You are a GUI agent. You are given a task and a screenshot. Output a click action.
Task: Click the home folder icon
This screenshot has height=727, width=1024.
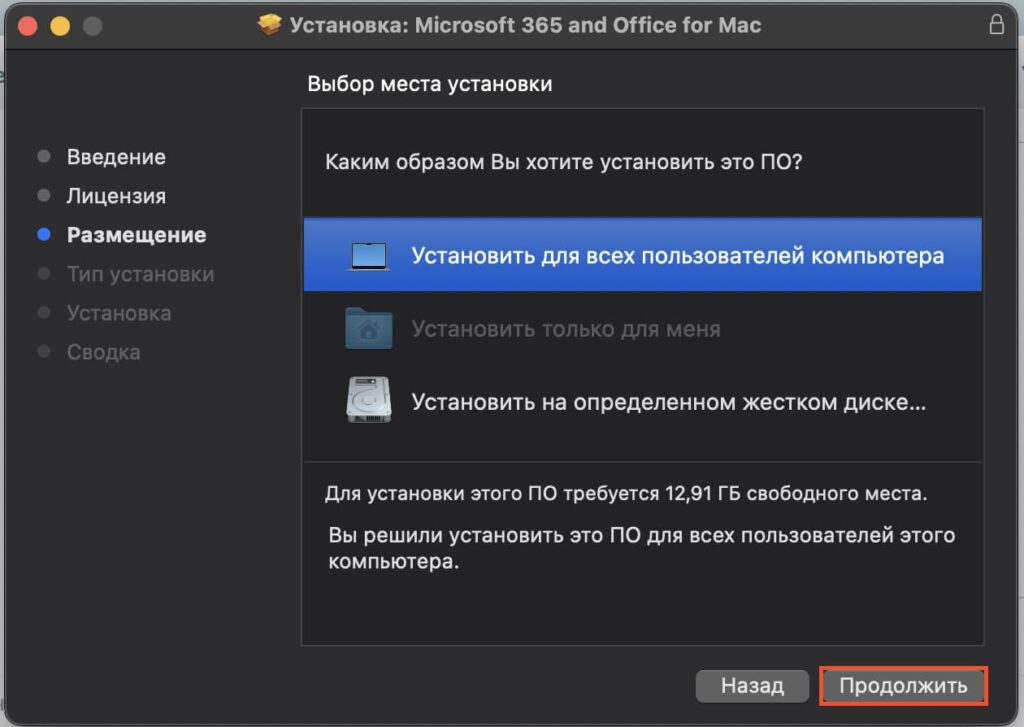368,329
